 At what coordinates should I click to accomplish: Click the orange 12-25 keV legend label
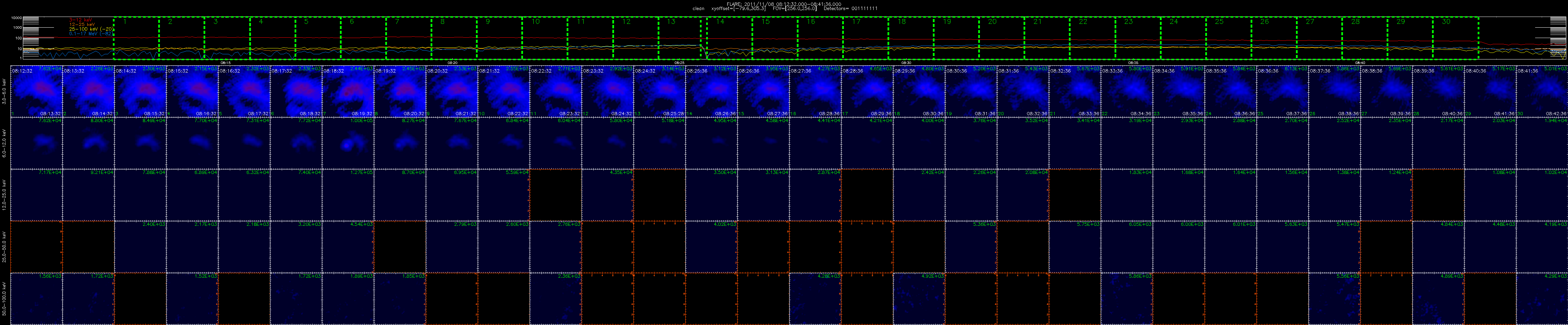pos(82,24)
